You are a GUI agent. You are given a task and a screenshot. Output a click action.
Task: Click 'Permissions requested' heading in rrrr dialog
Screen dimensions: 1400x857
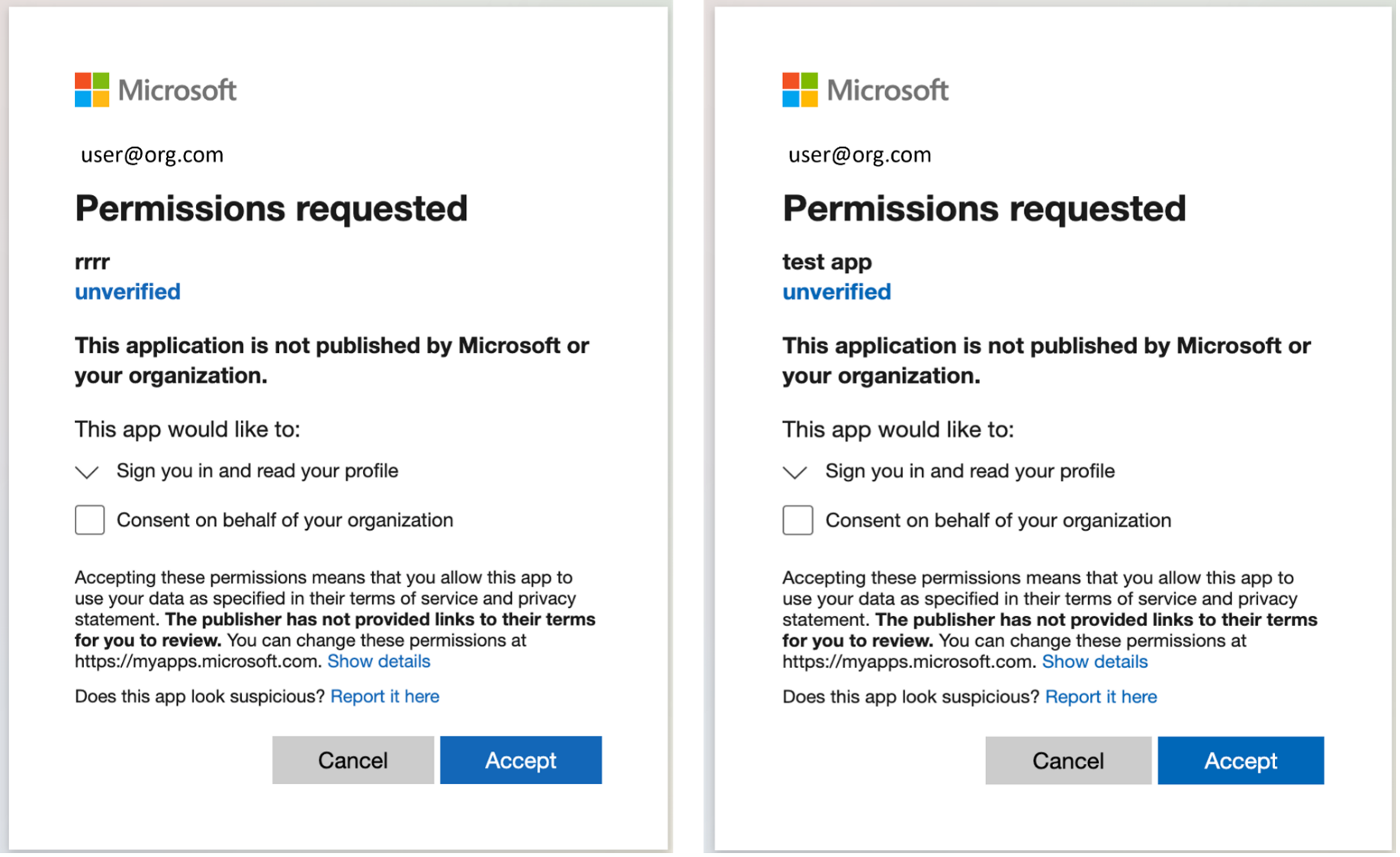271,209
